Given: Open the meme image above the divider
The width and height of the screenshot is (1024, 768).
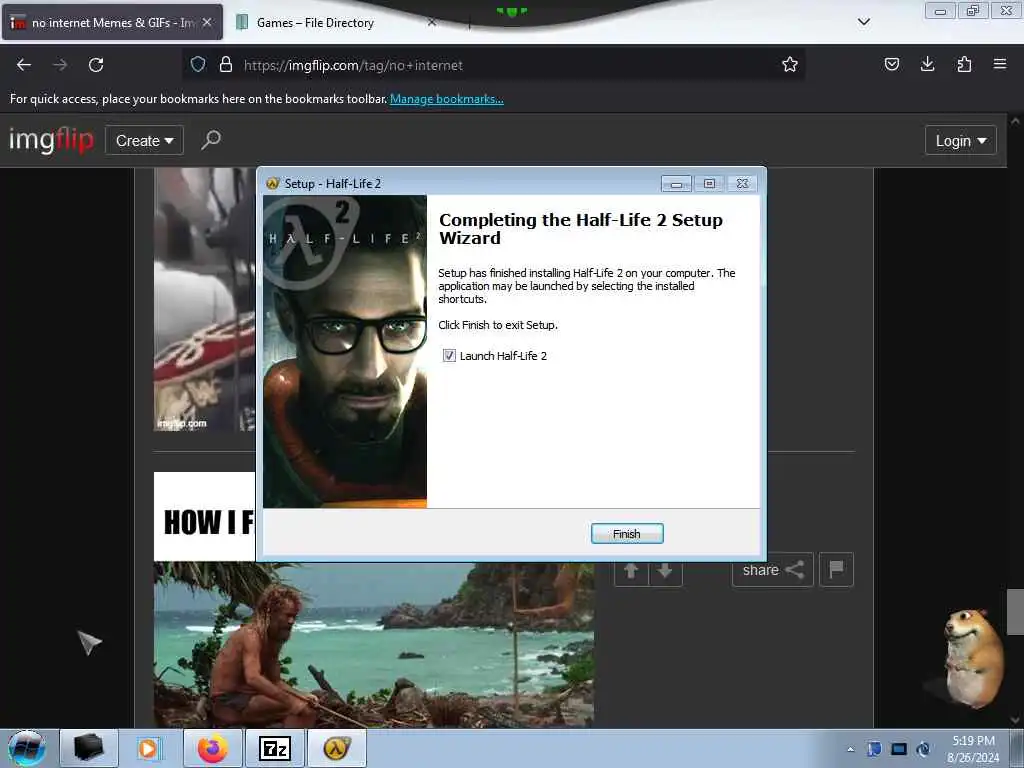Looking at the screenshot, I should [204, 299].
